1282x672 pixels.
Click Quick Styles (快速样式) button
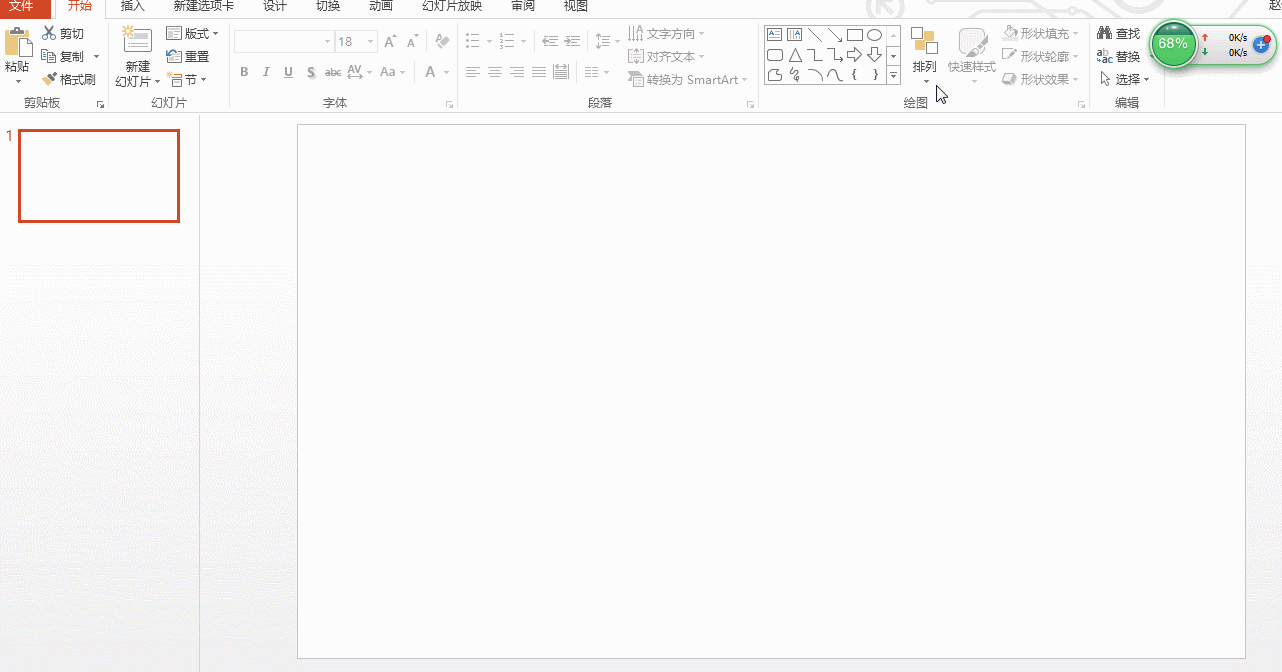click(x=972, y=55)
